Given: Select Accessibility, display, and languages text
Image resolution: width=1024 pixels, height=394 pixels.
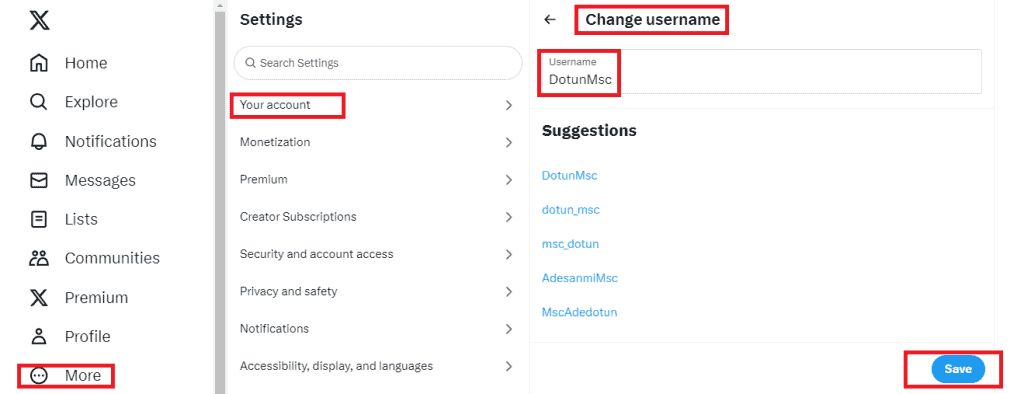Looking at the screenshot, I should (x=336, y=366).
